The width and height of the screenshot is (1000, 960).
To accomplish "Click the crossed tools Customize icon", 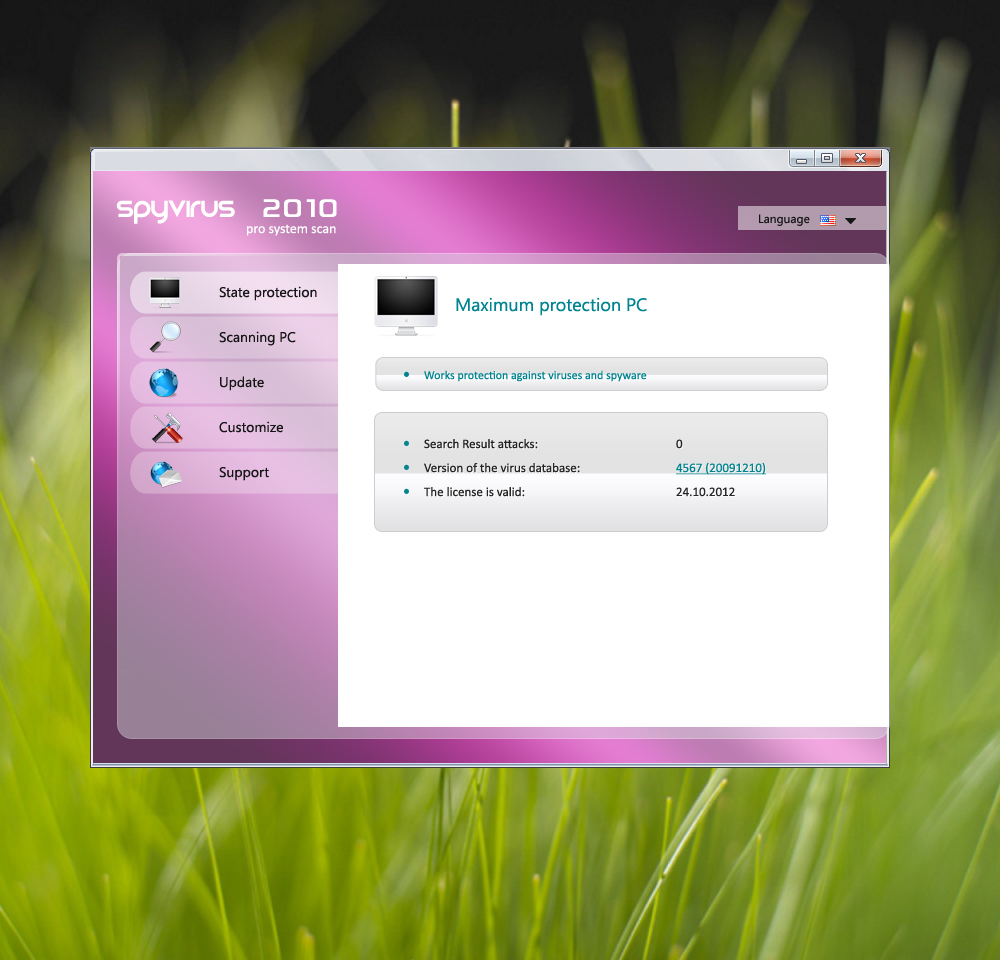I will tap(167, 428).
